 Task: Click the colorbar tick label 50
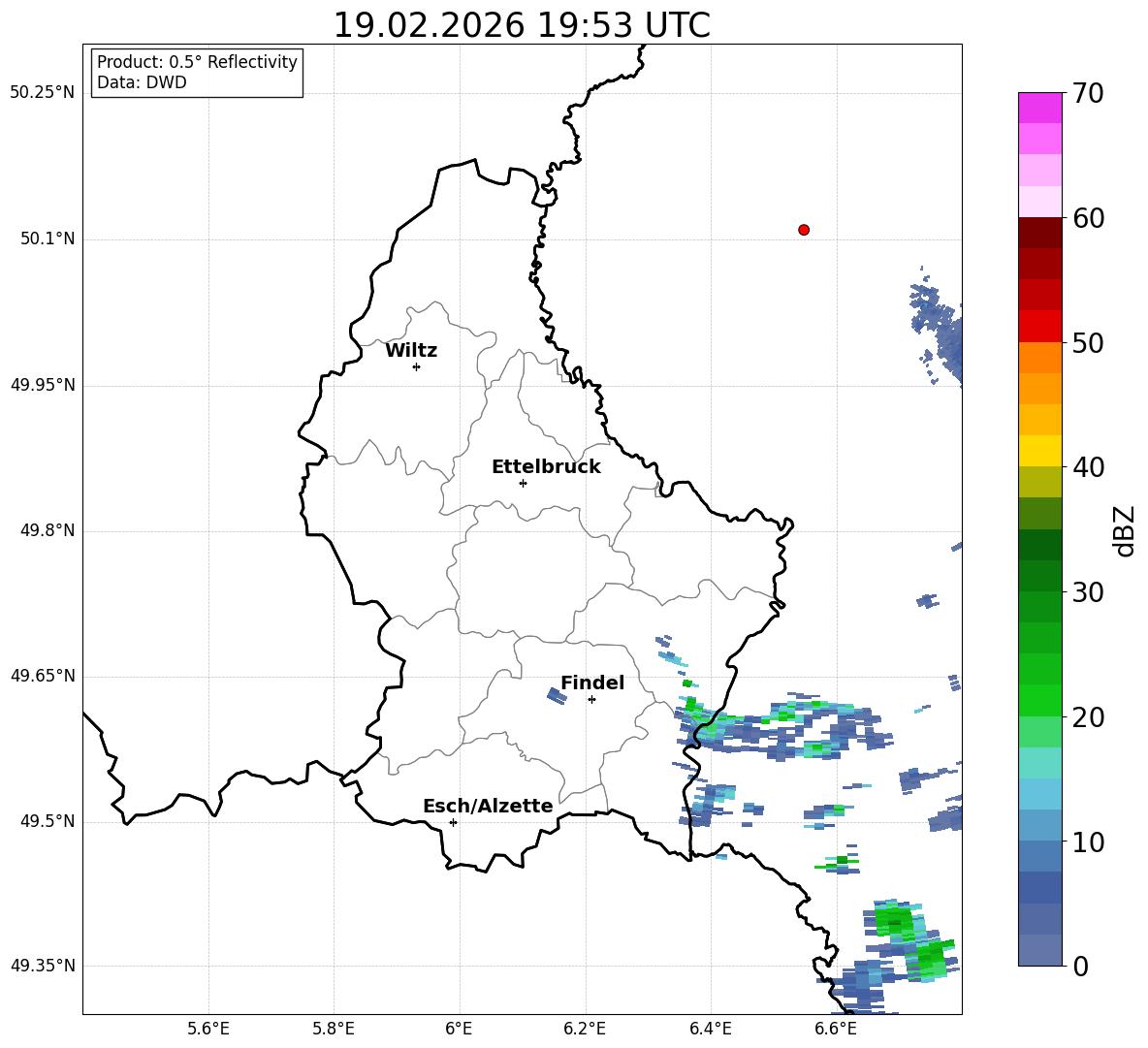[1088, 343]
